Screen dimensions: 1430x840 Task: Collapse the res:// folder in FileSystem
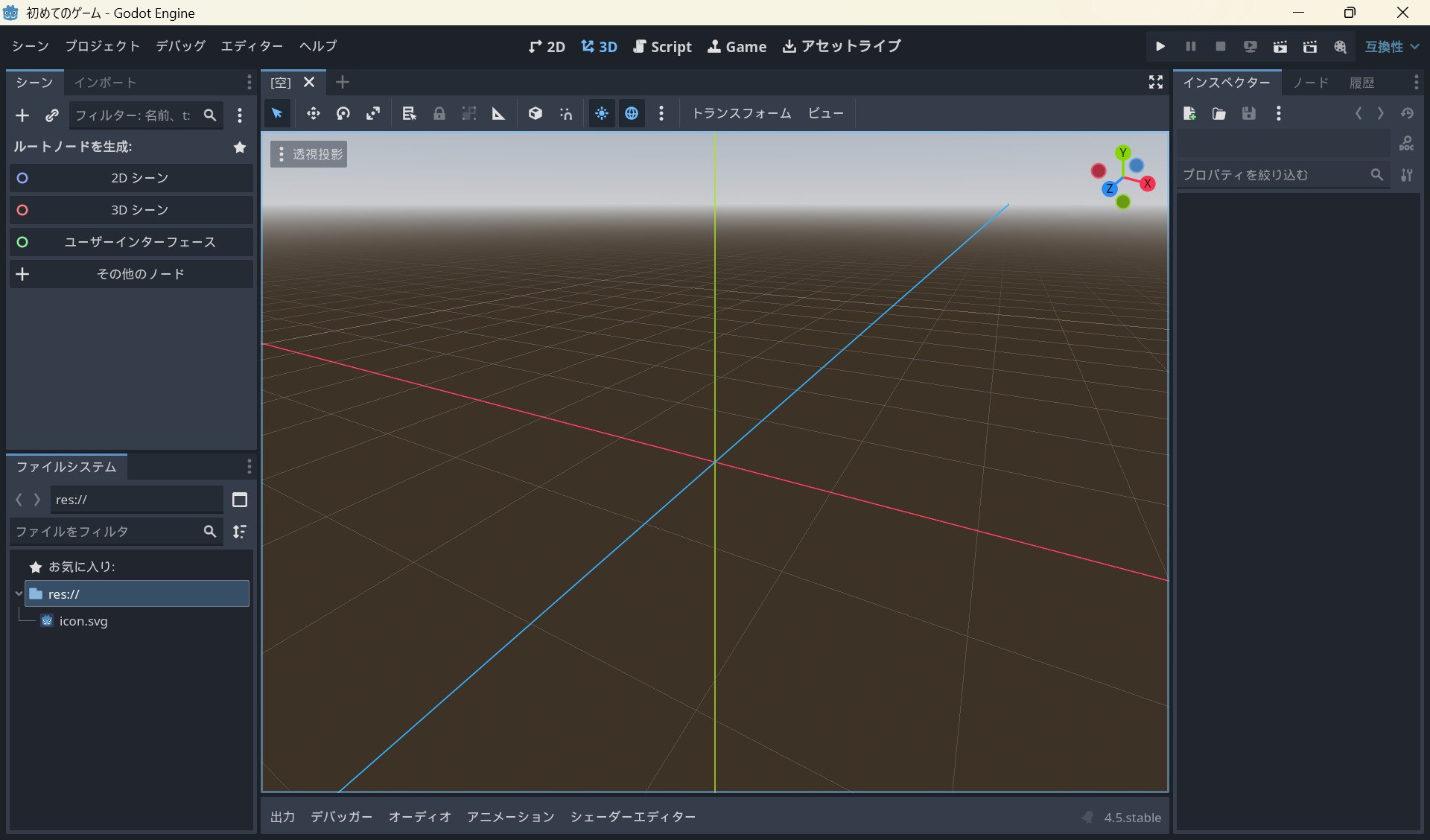pyautogui.click(x=19, y=594)
